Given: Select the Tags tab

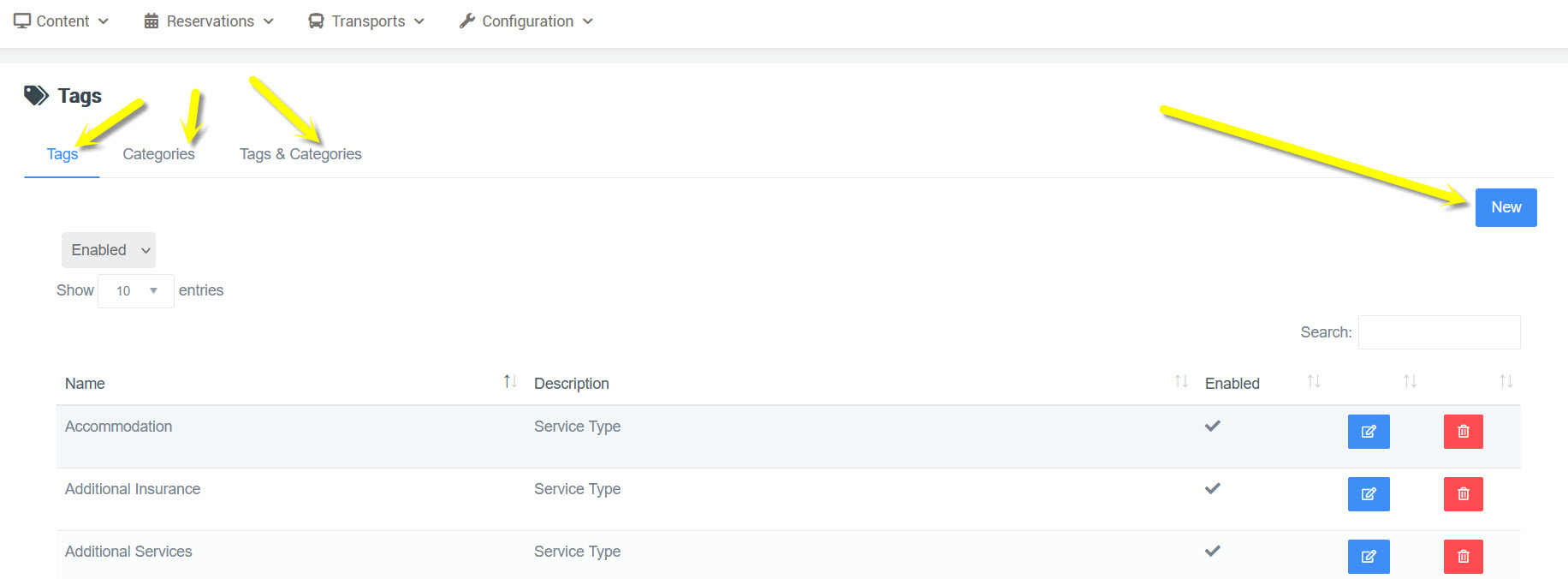Looking at the screenshot, I should pos(62,154).
